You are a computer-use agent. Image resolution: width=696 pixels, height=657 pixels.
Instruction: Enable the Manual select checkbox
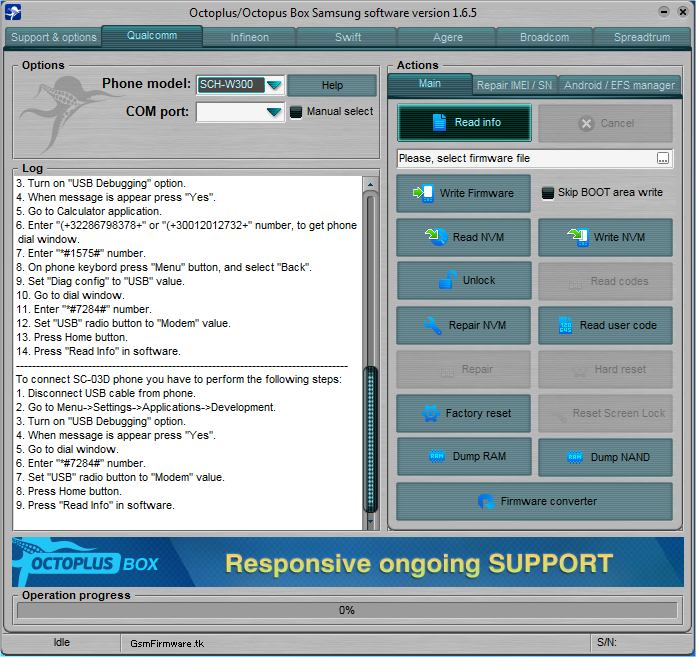[x=296, y=111]
